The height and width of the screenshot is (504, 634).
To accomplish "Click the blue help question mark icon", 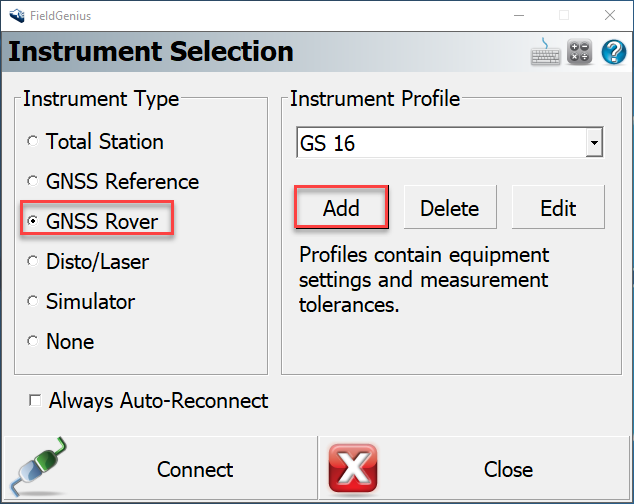I will pos(613,52).
